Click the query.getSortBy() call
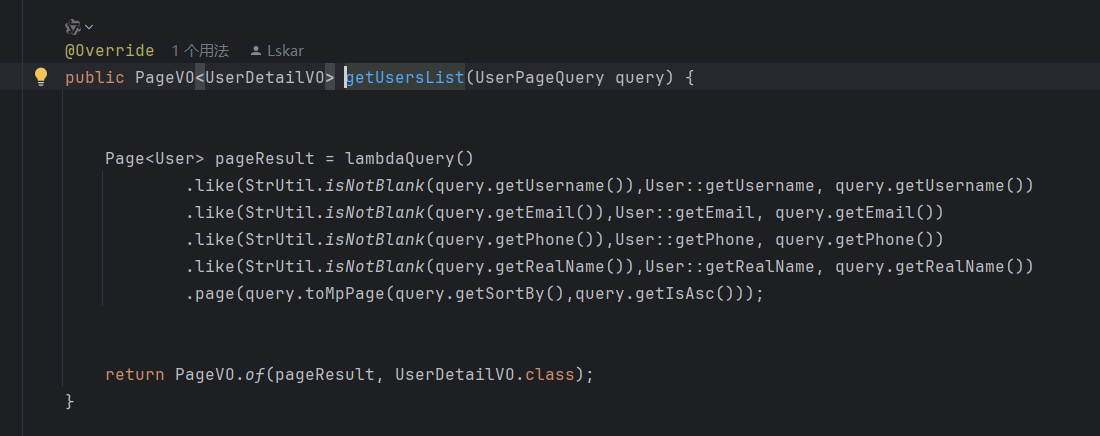 480,294
